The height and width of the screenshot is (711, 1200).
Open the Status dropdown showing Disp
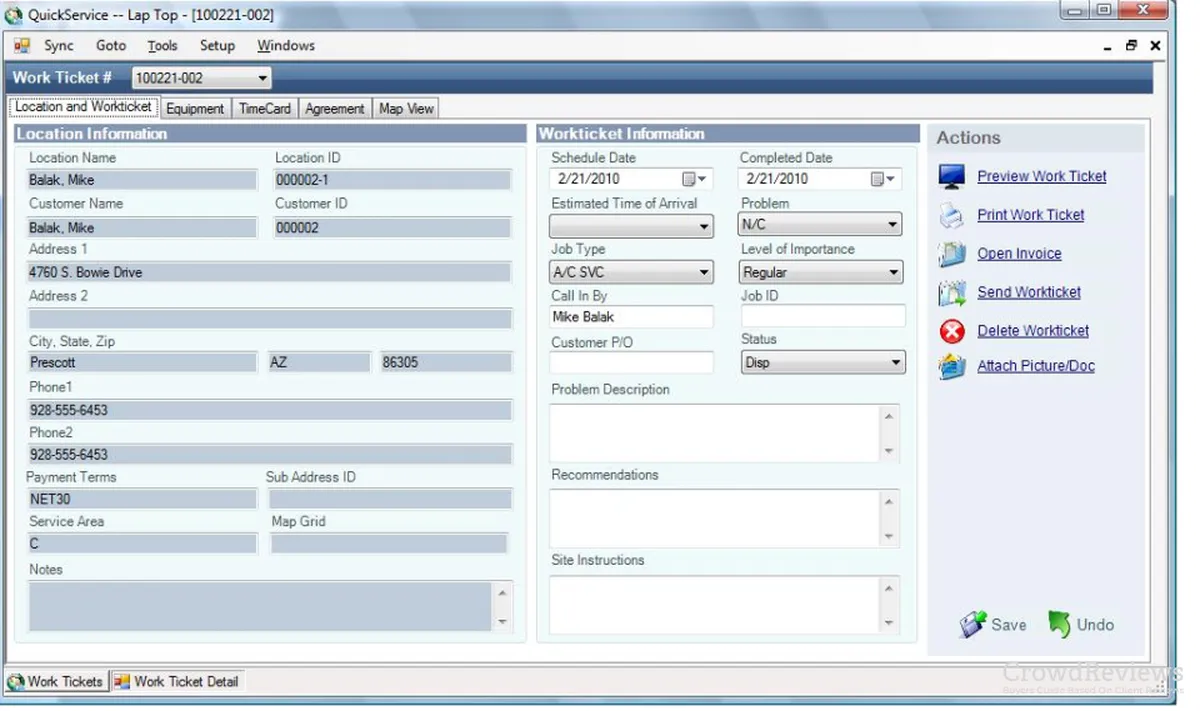point(895,363)
